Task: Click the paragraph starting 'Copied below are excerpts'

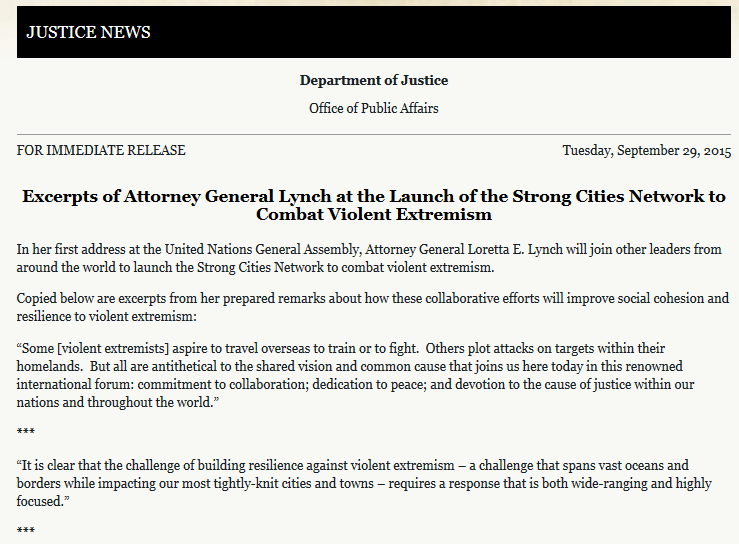Action: (x=373, y=308)
